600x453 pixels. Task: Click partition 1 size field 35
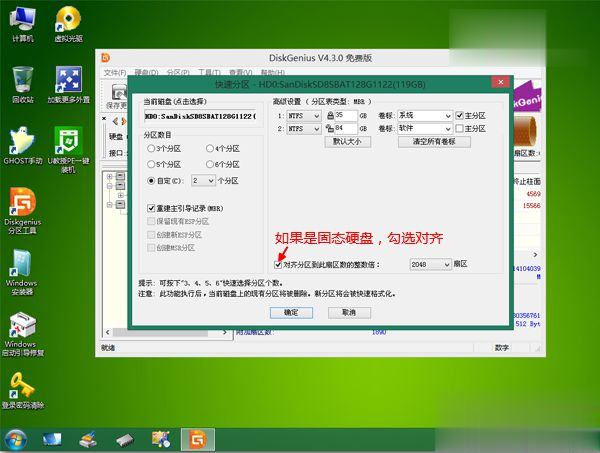point(346,116)
